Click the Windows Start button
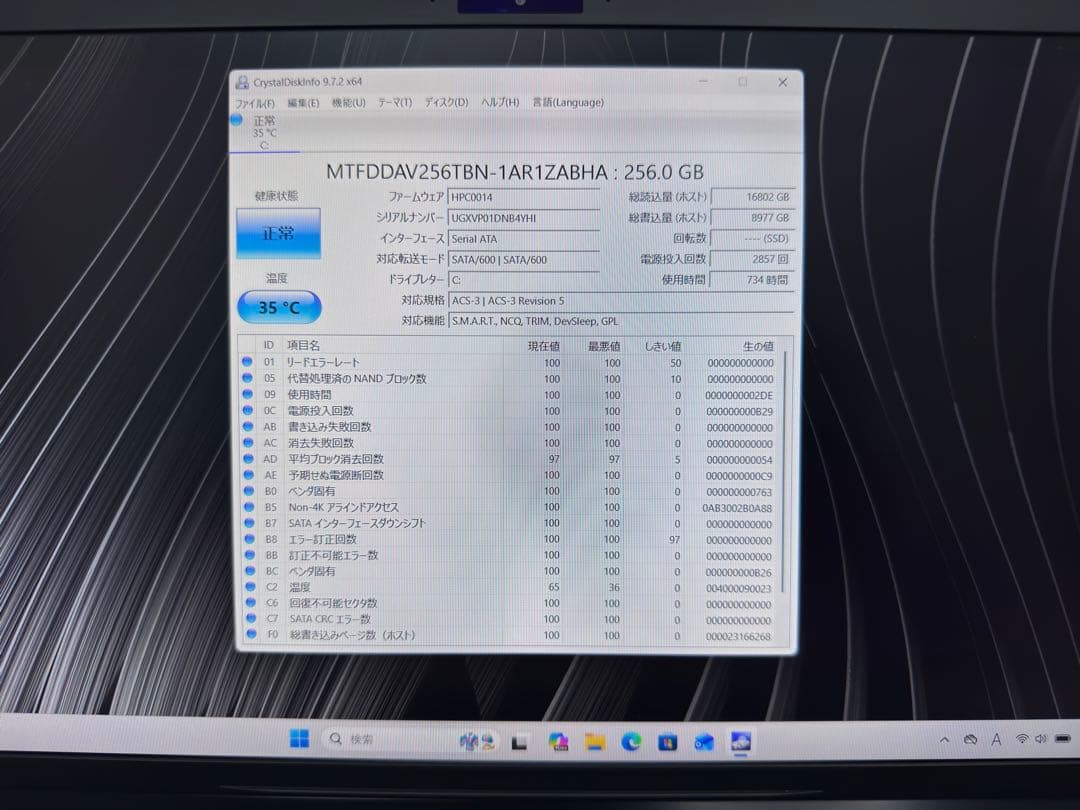Image resolution: width=1080 pixels, height=810 pixels. tap(299, 740)
